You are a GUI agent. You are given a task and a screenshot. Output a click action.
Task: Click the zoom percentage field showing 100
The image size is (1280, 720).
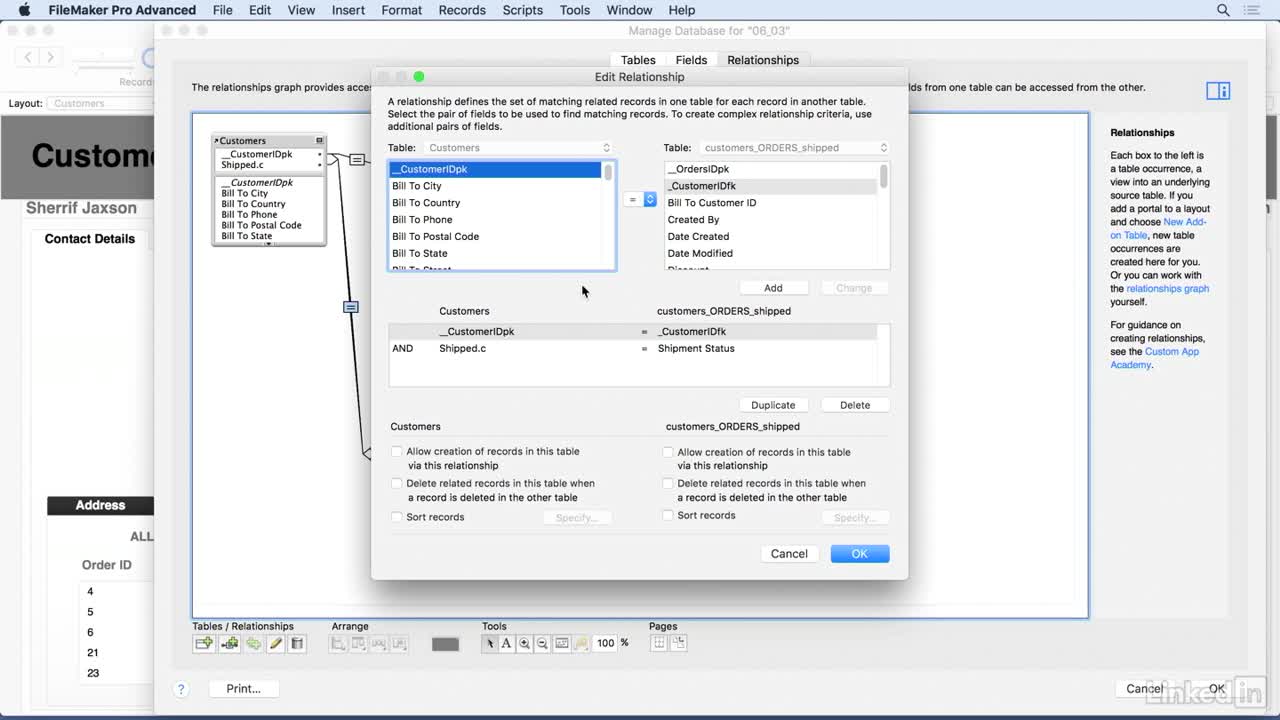[x=606, y=643]
